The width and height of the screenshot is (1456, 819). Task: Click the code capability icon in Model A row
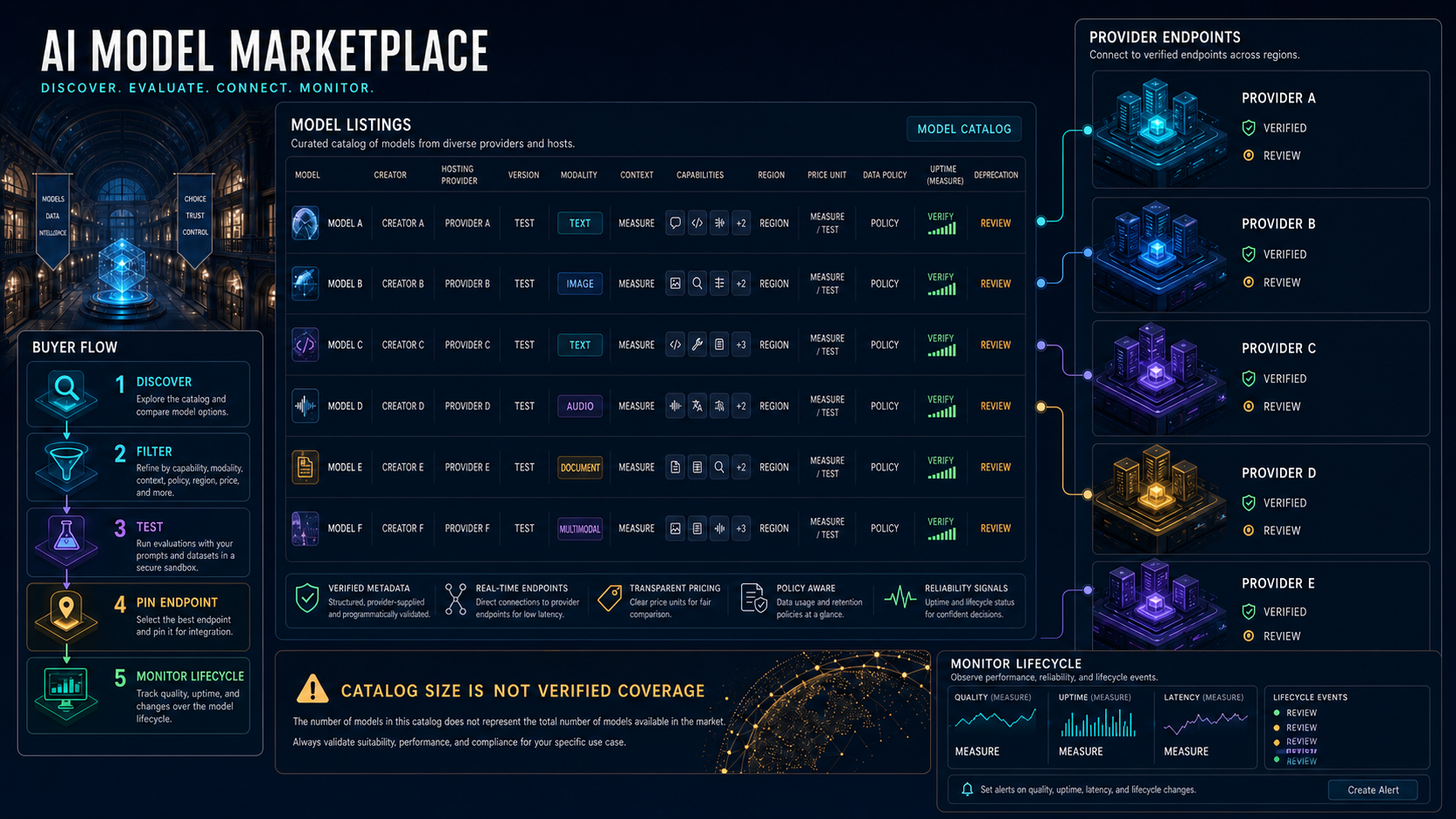697,224
